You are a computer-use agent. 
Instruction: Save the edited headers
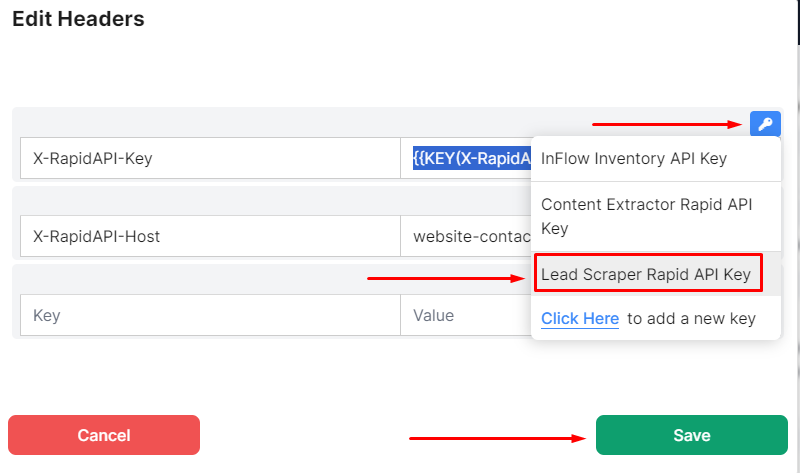691,435
